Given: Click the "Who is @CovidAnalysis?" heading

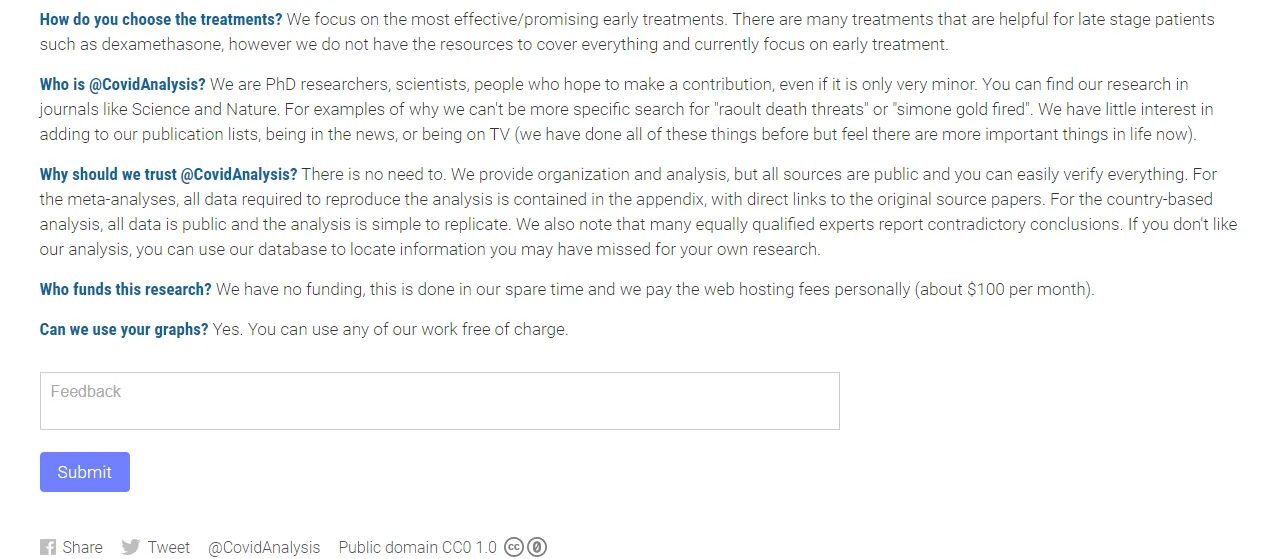Looking at the screenshot, I should [123, 84].
